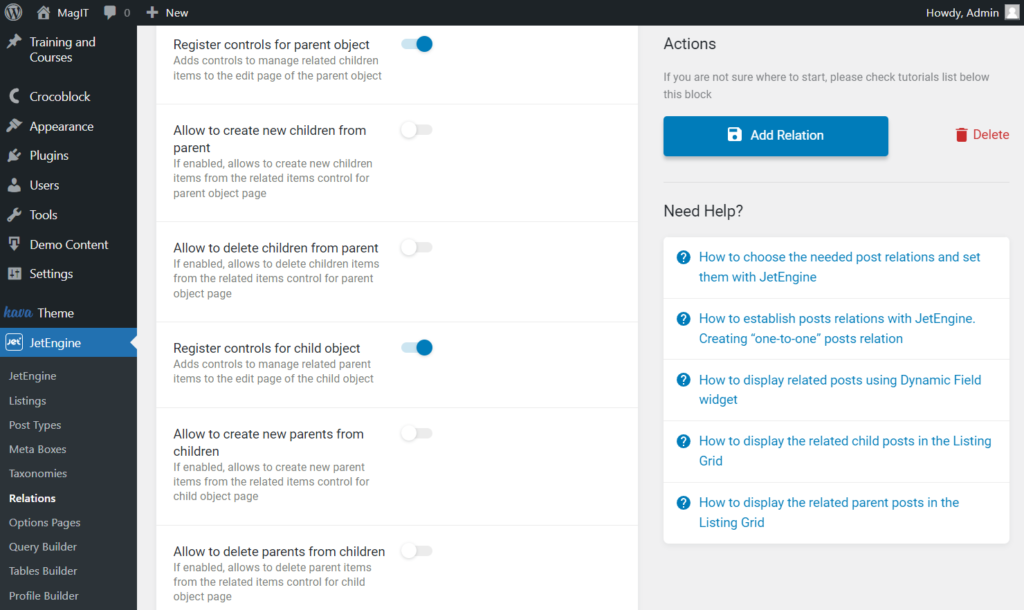Click help icon beside 'Dynamic Field widget' tutorial

(683, 380)
